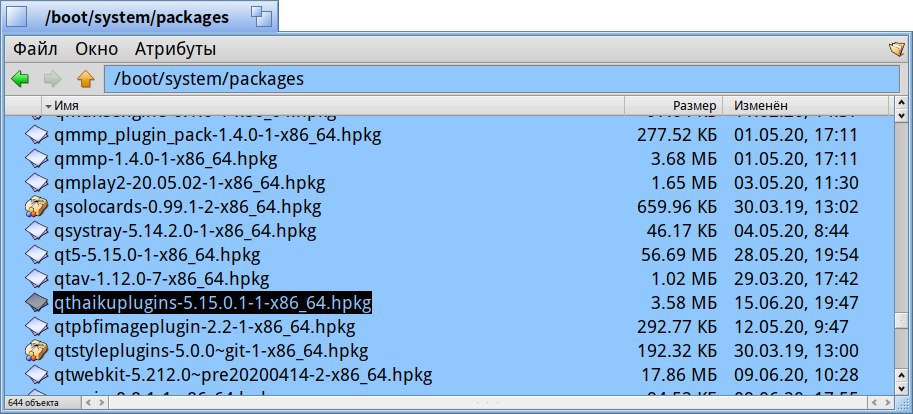Click the Tracker icon at menu bar right
913x414 pixels.
coord(897,48)
